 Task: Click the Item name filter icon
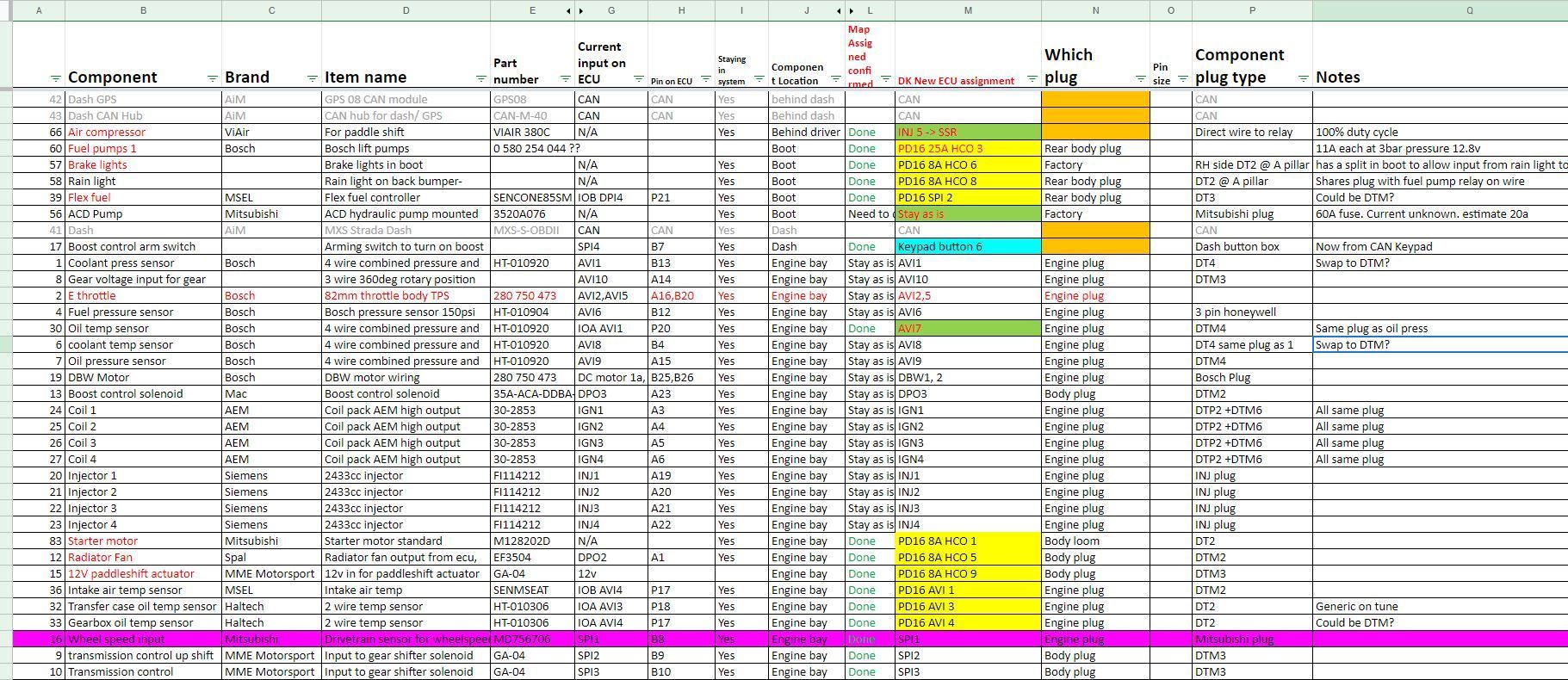click(480, 78)
